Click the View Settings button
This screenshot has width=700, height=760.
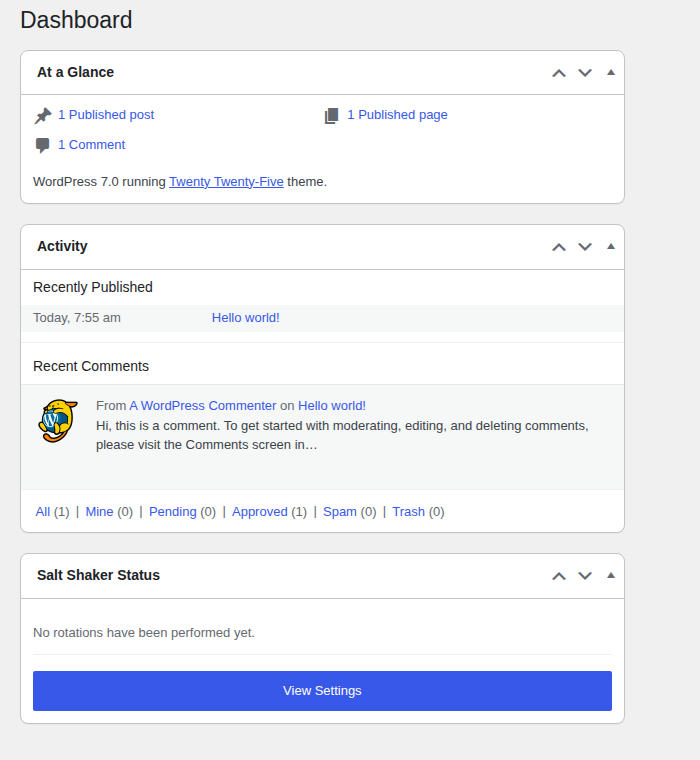pyautogui.click(x=322, y=691)
